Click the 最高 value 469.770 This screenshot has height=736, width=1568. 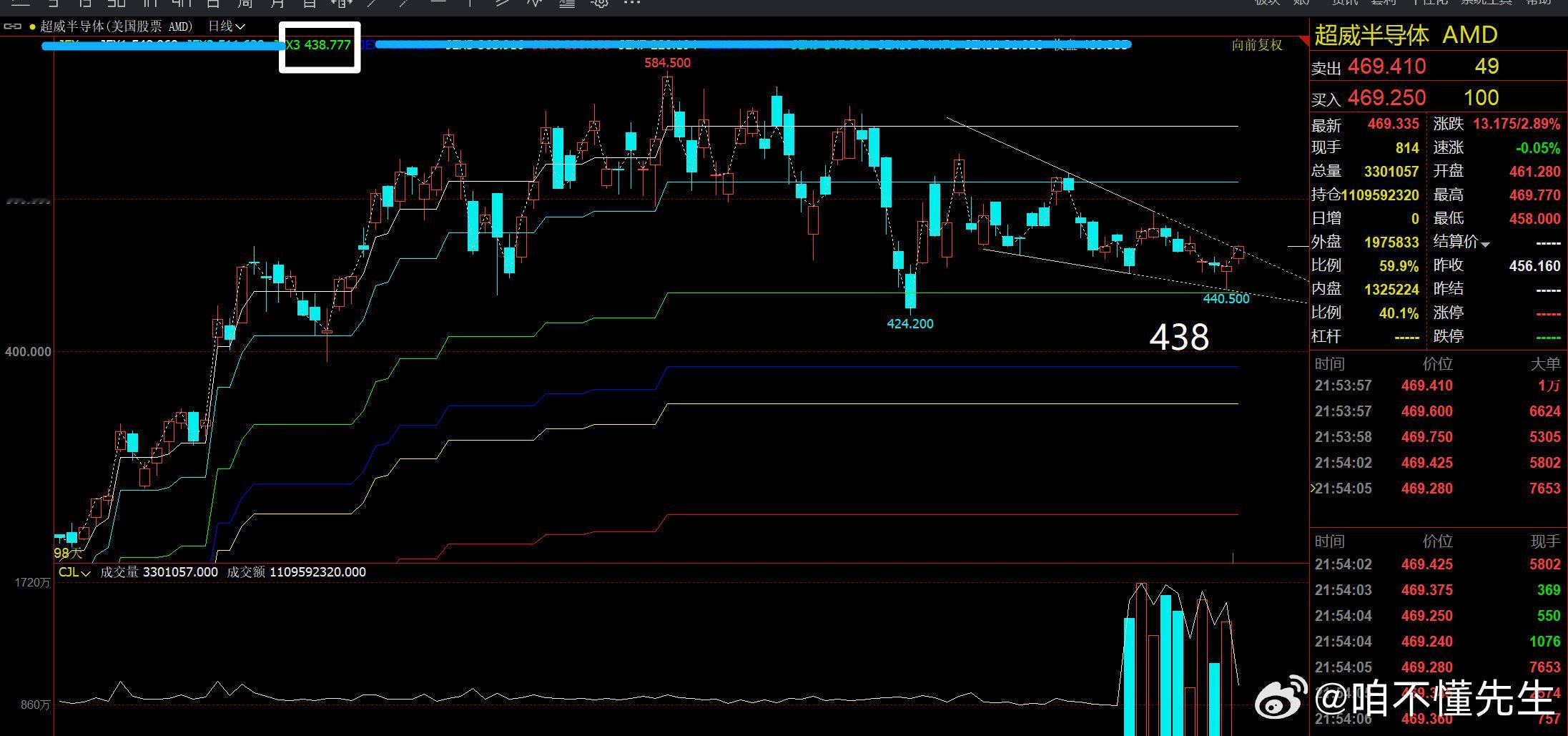click(1534, 195)
